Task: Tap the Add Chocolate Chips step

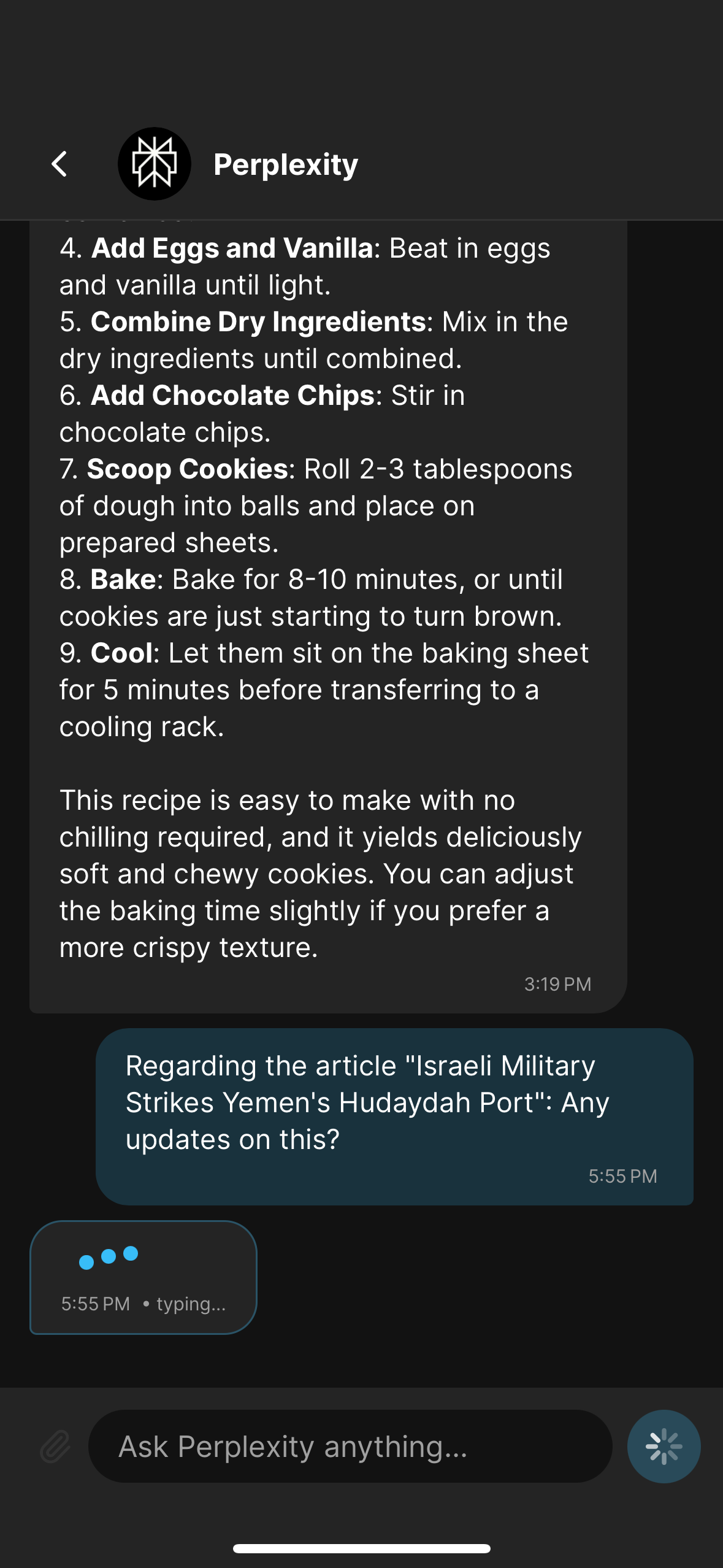Action: coord(262,413)
